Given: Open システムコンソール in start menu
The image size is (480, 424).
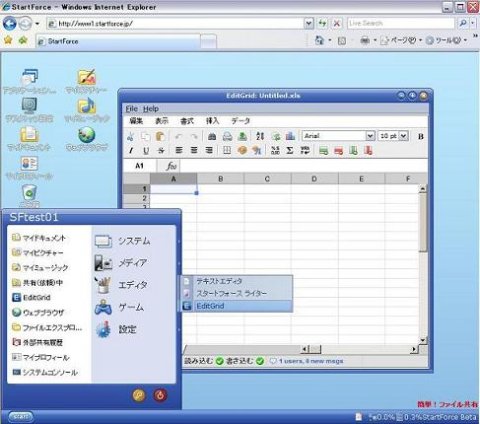Looking at the screenshot, I should pos(45,372).
